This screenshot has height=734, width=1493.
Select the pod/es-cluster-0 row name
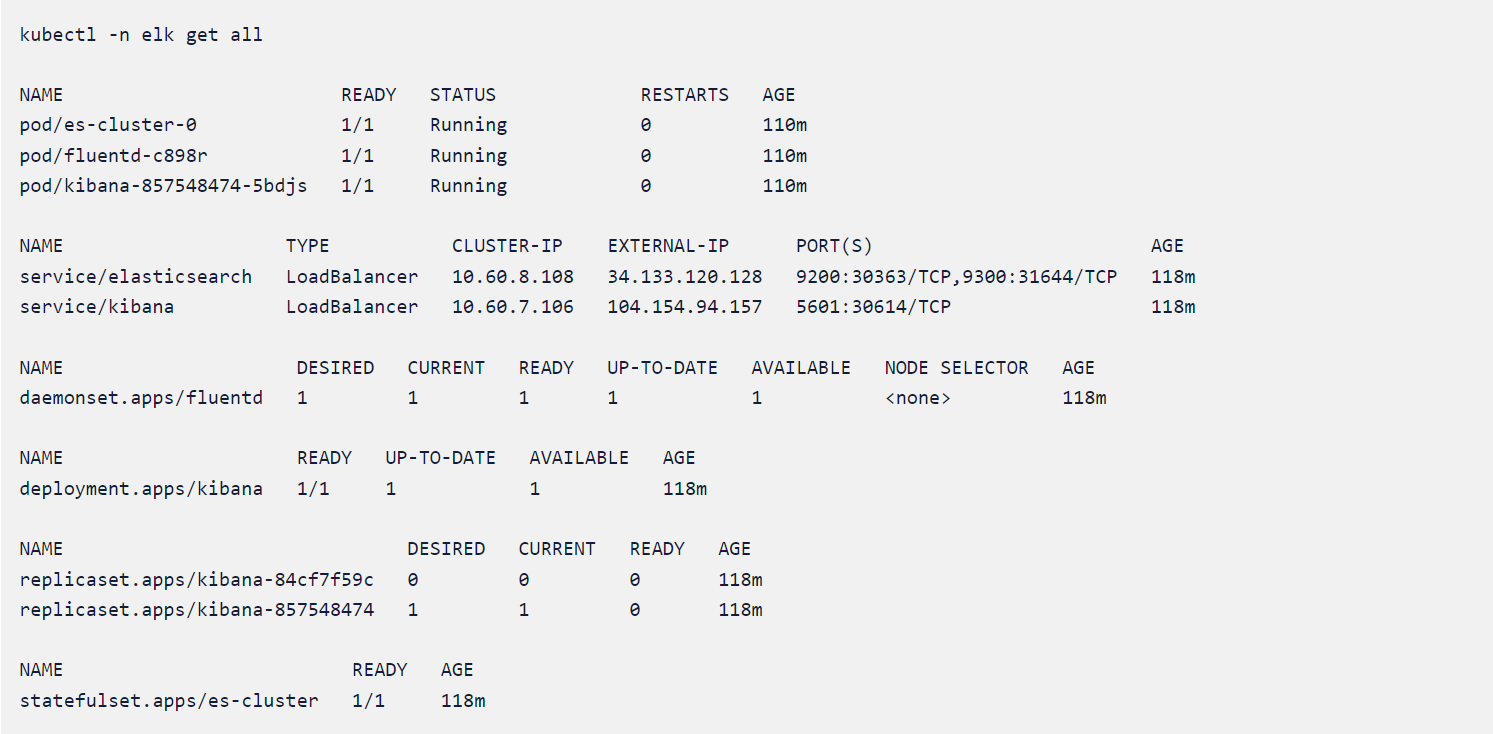tap(108, 125)
